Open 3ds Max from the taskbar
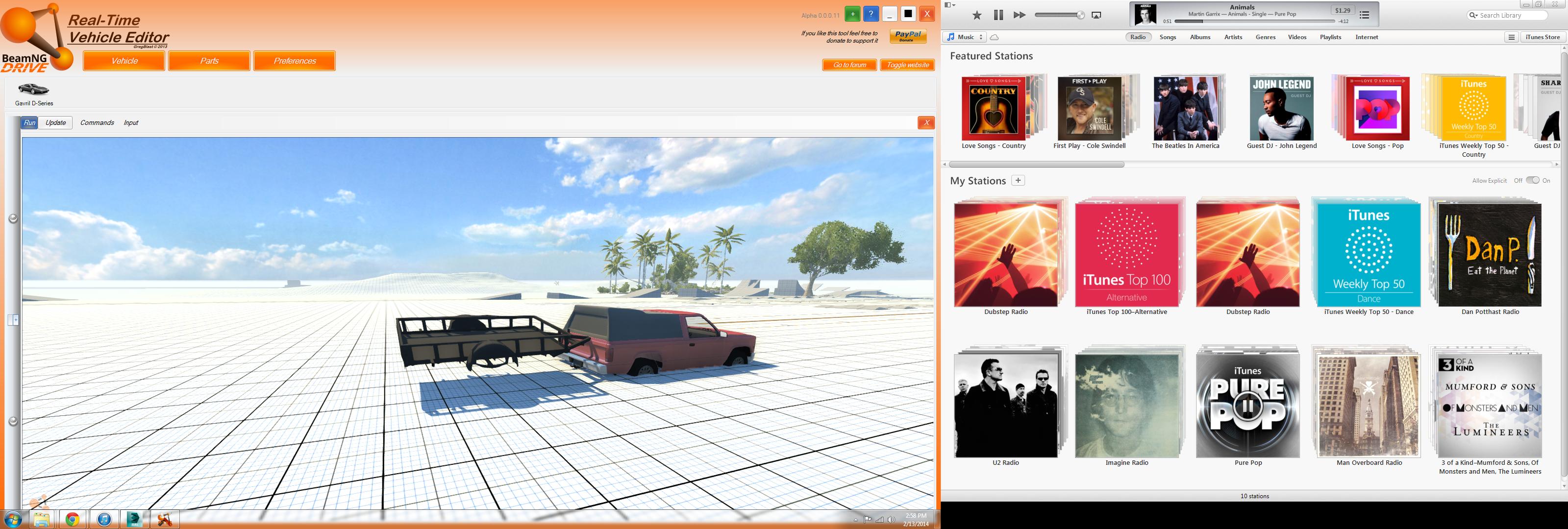This screenshot has width=1568, height=529. 134,519
